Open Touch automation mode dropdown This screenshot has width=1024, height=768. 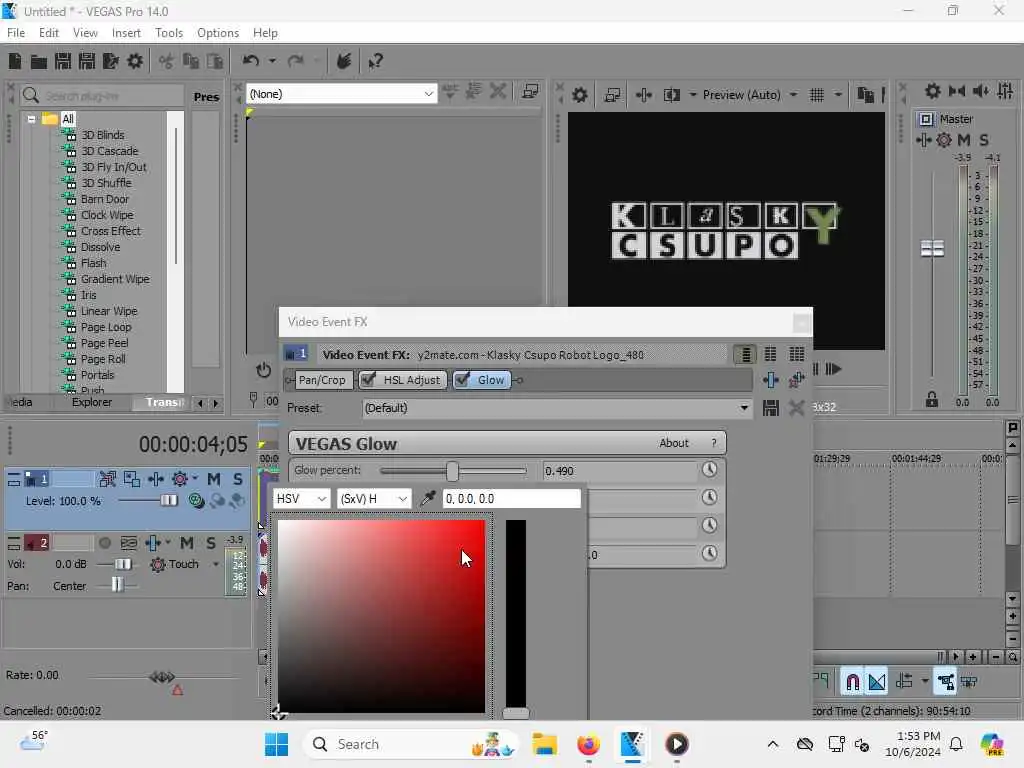pos(216,564)
